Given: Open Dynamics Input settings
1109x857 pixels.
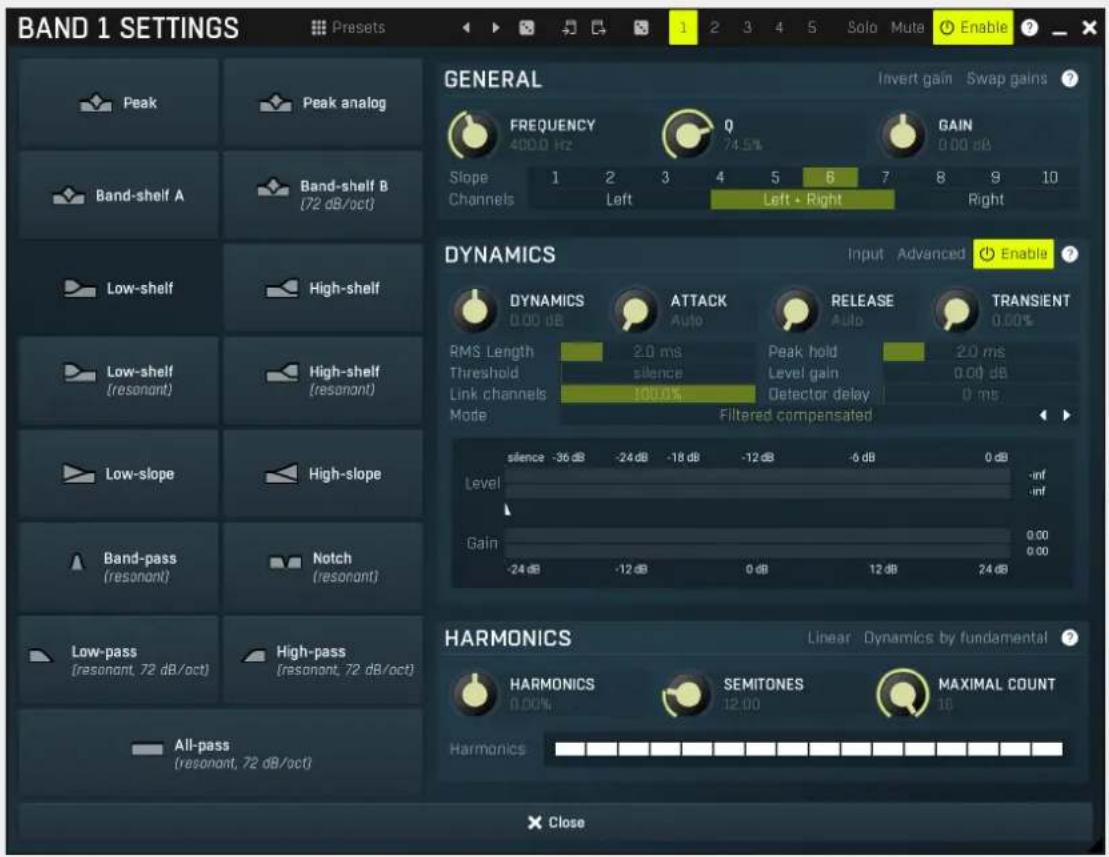Looking at the screenshot, I should [x=865, y=254].
